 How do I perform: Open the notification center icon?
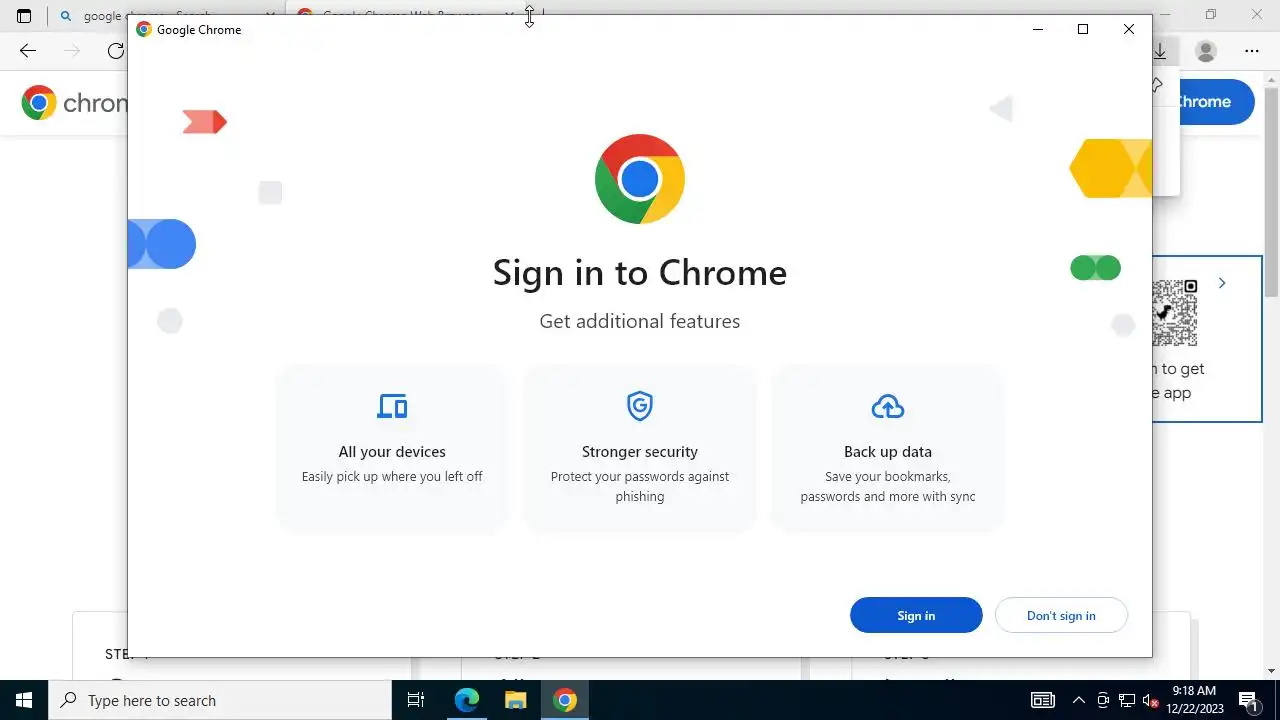1248,700
